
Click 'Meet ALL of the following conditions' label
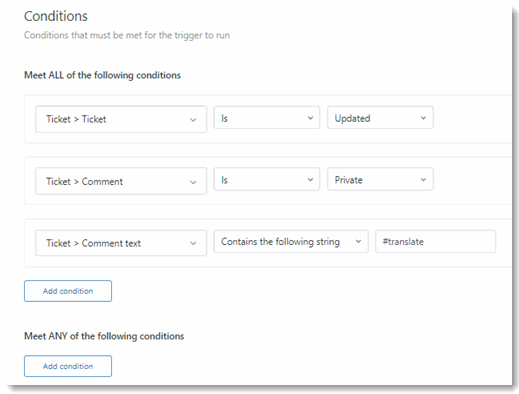(x=102, y=75)
